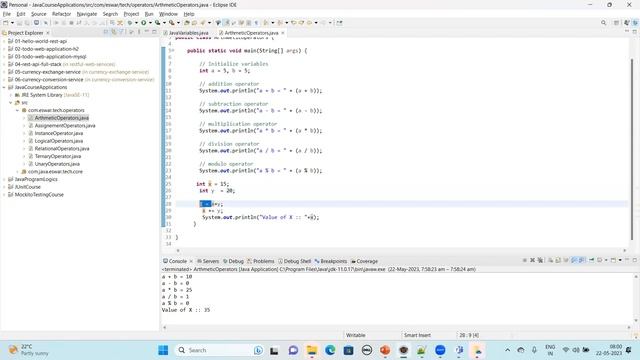Image resolution: width=640 pixels, height=360 pixels.
Task: Select UnaryOperators.java in the tree
Action: coord(57,164)
